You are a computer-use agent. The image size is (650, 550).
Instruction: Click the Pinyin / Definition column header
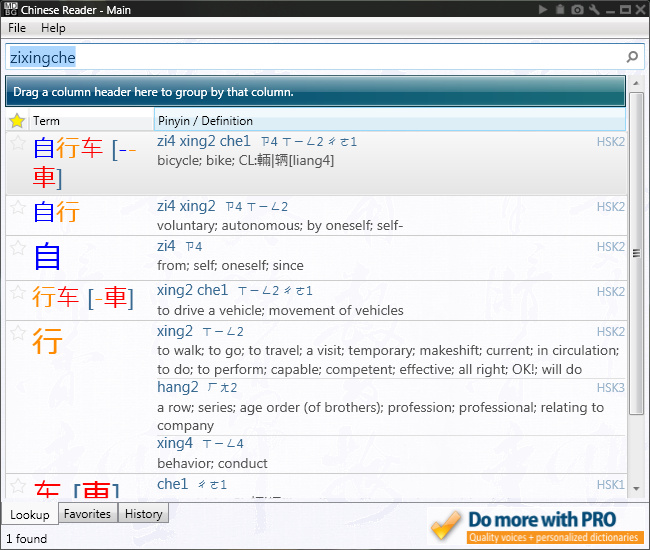coord(390,121)
